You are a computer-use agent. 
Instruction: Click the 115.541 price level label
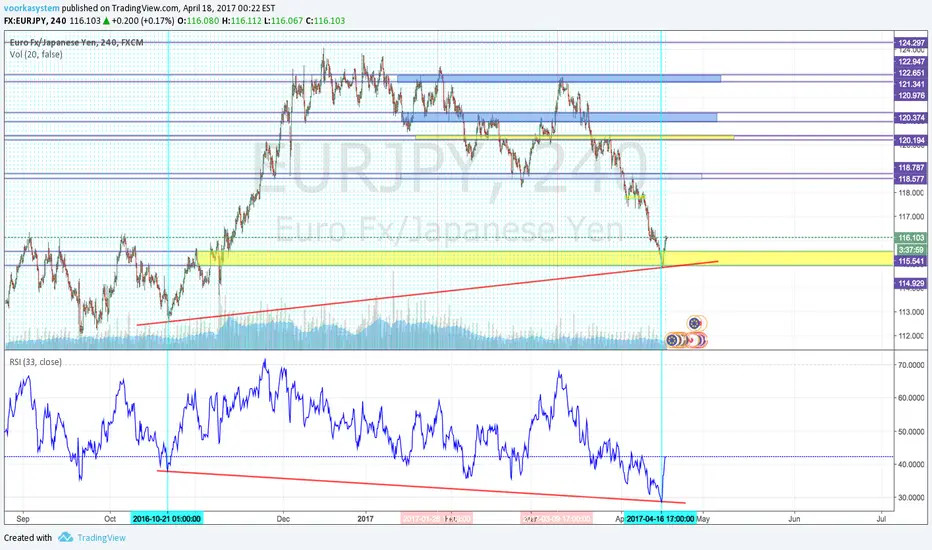pos(911,261)
